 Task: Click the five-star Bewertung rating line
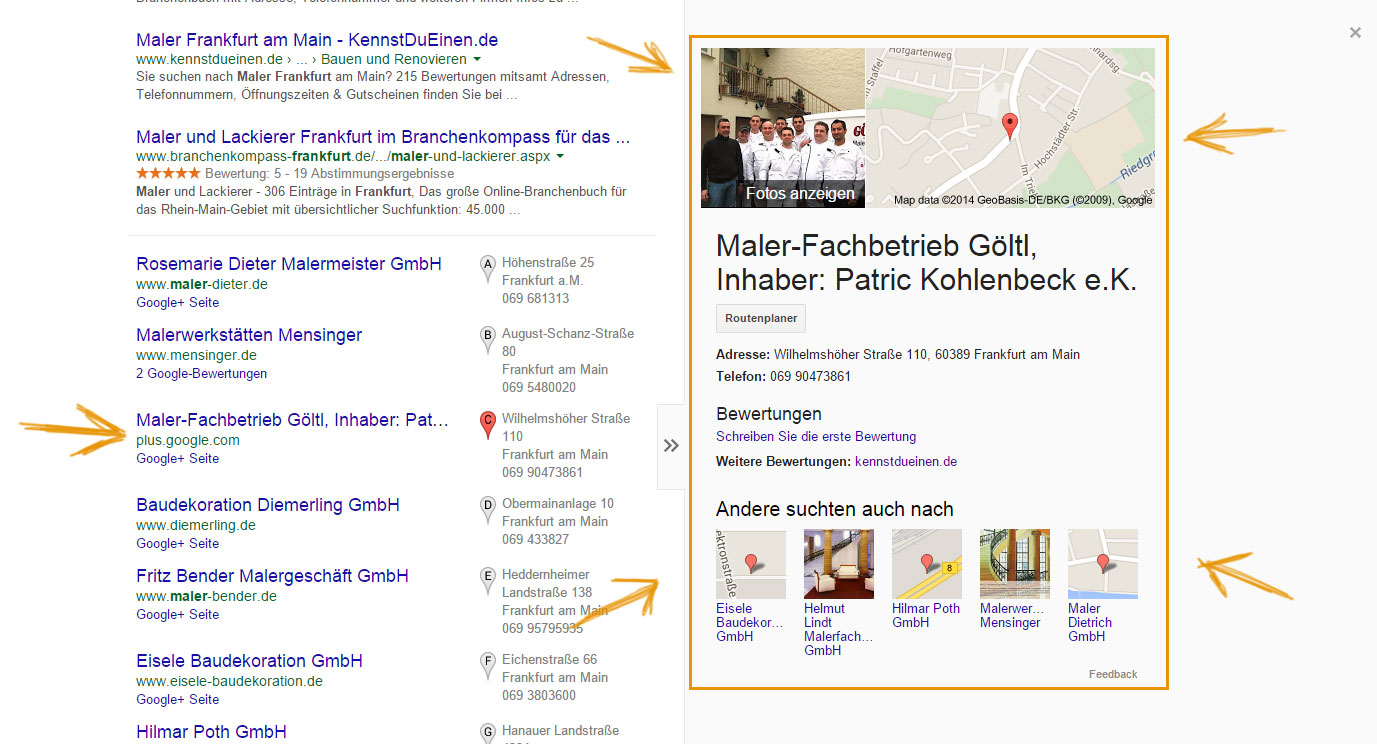point(295,173)
